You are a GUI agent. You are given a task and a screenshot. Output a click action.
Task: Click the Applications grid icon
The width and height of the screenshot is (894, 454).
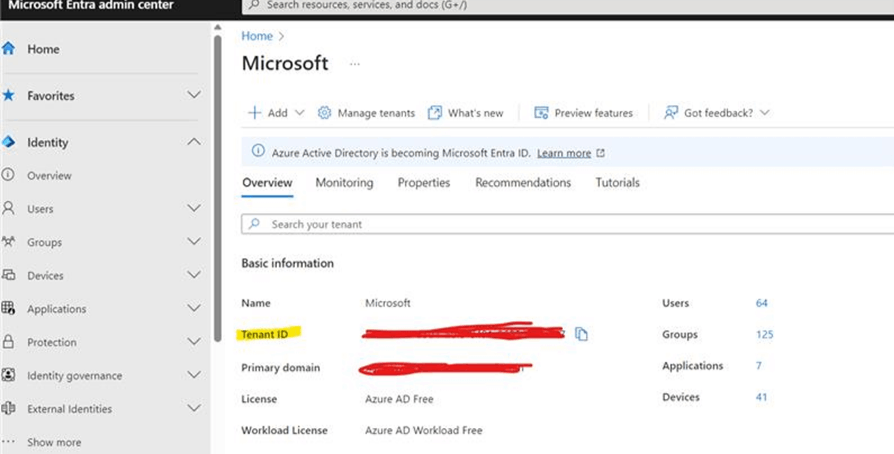click(x=8, y=308)
